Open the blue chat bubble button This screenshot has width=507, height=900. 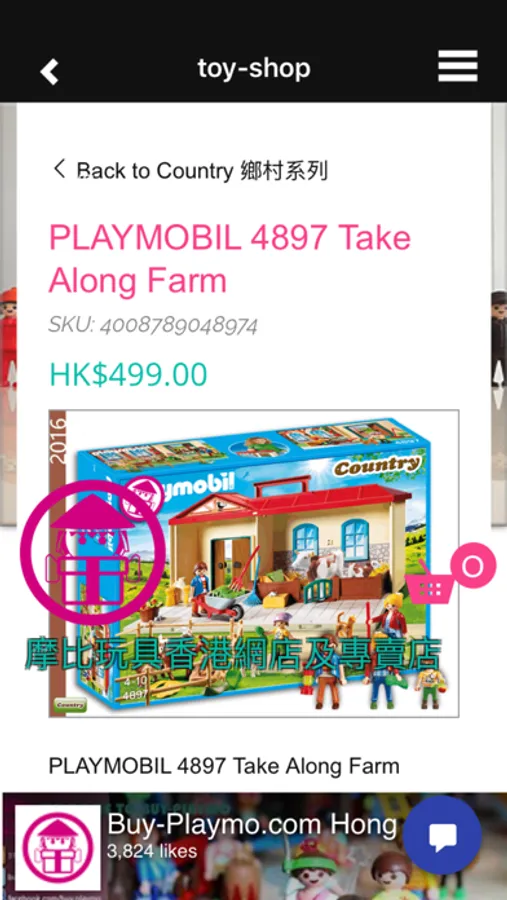coord(442,835)
